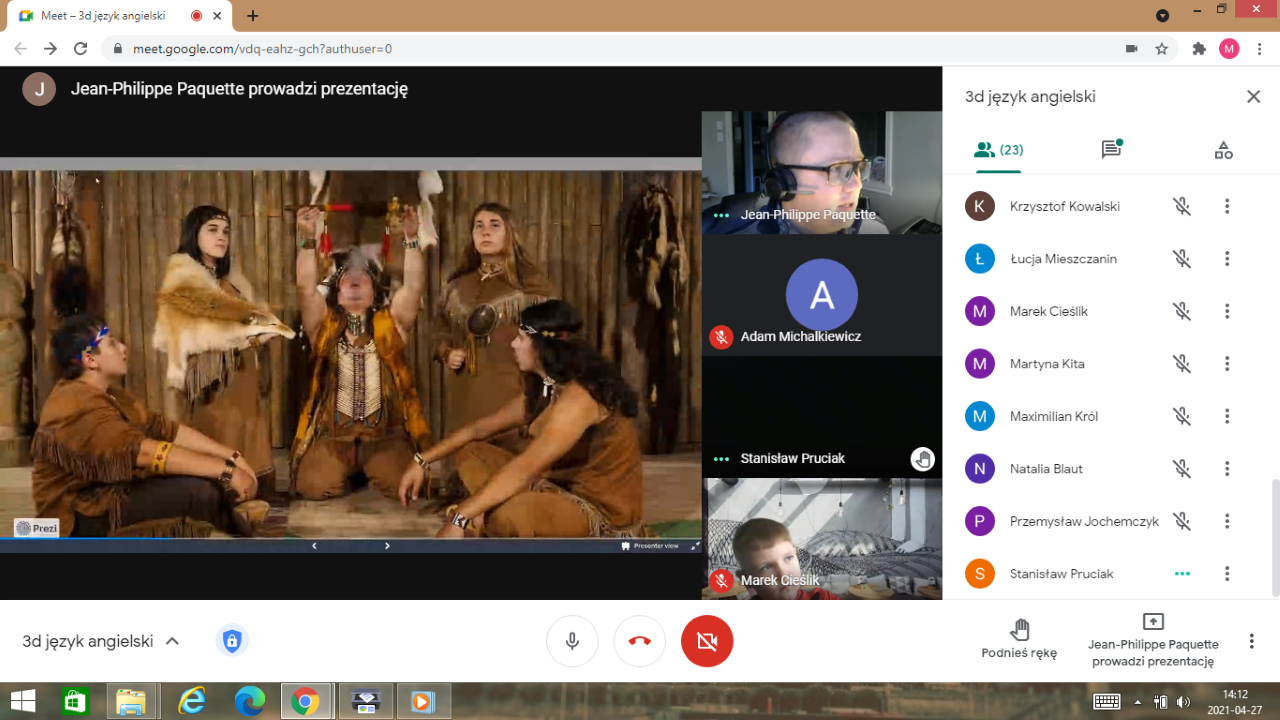Open the three-dot more options menu in bottom bar
The width and height of the screenshot is (1280, 720).
(x=1251, y=641)
